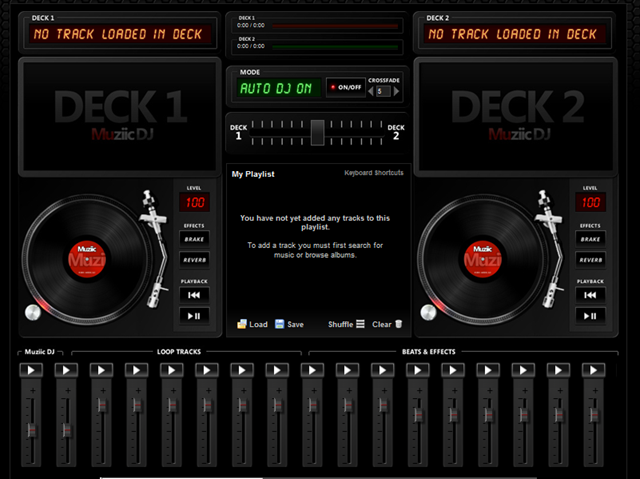This screenshot has width=640, height=479.
Task: Toggle the Reverb effect on Deck 2
Action: 590,260
